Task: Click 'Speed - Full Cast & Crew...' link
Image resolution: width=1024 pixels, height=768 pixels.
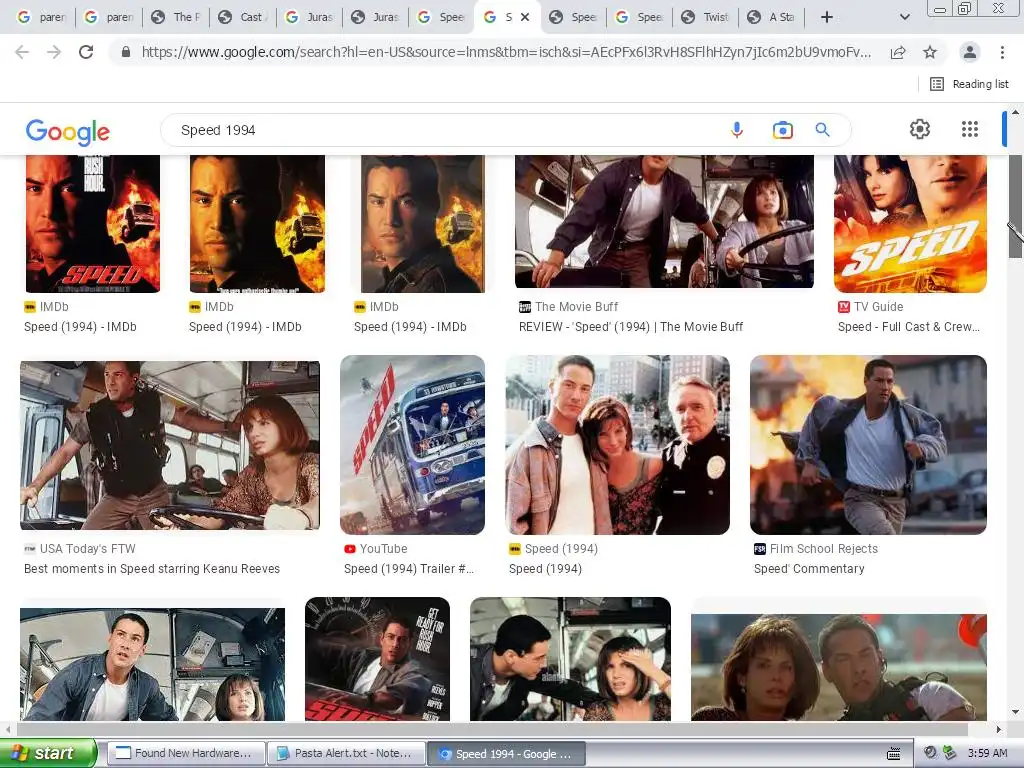Action: click(908, 327)
